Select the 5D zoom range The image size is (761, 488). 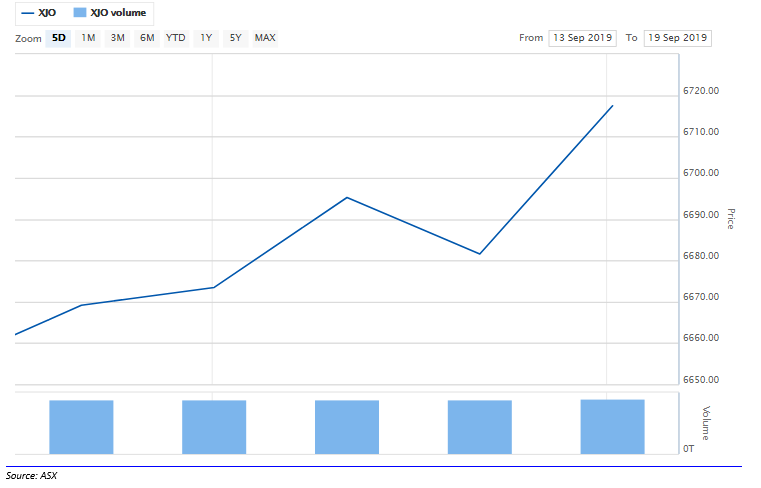59,38
